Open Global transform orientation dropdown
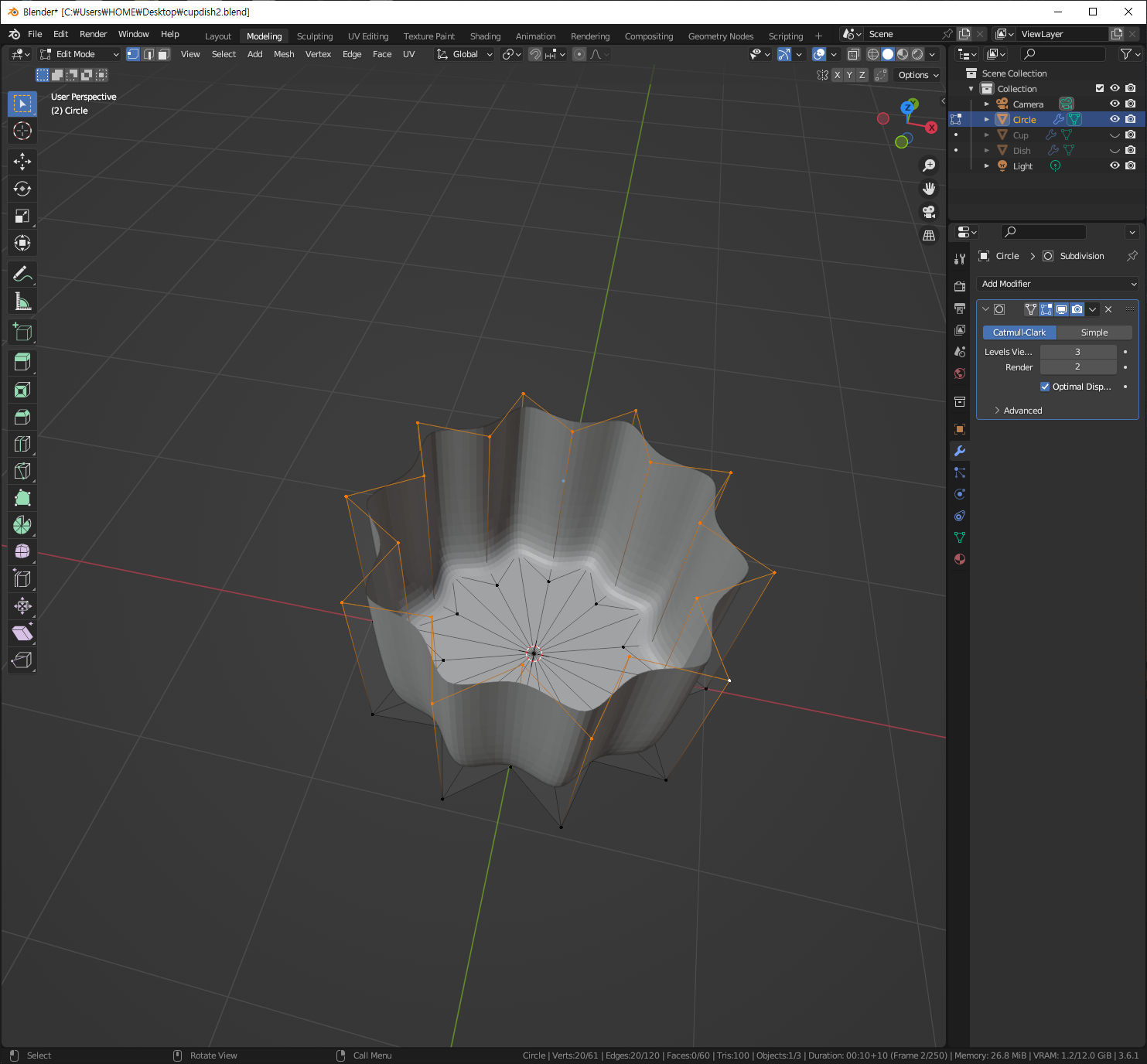 464,54
